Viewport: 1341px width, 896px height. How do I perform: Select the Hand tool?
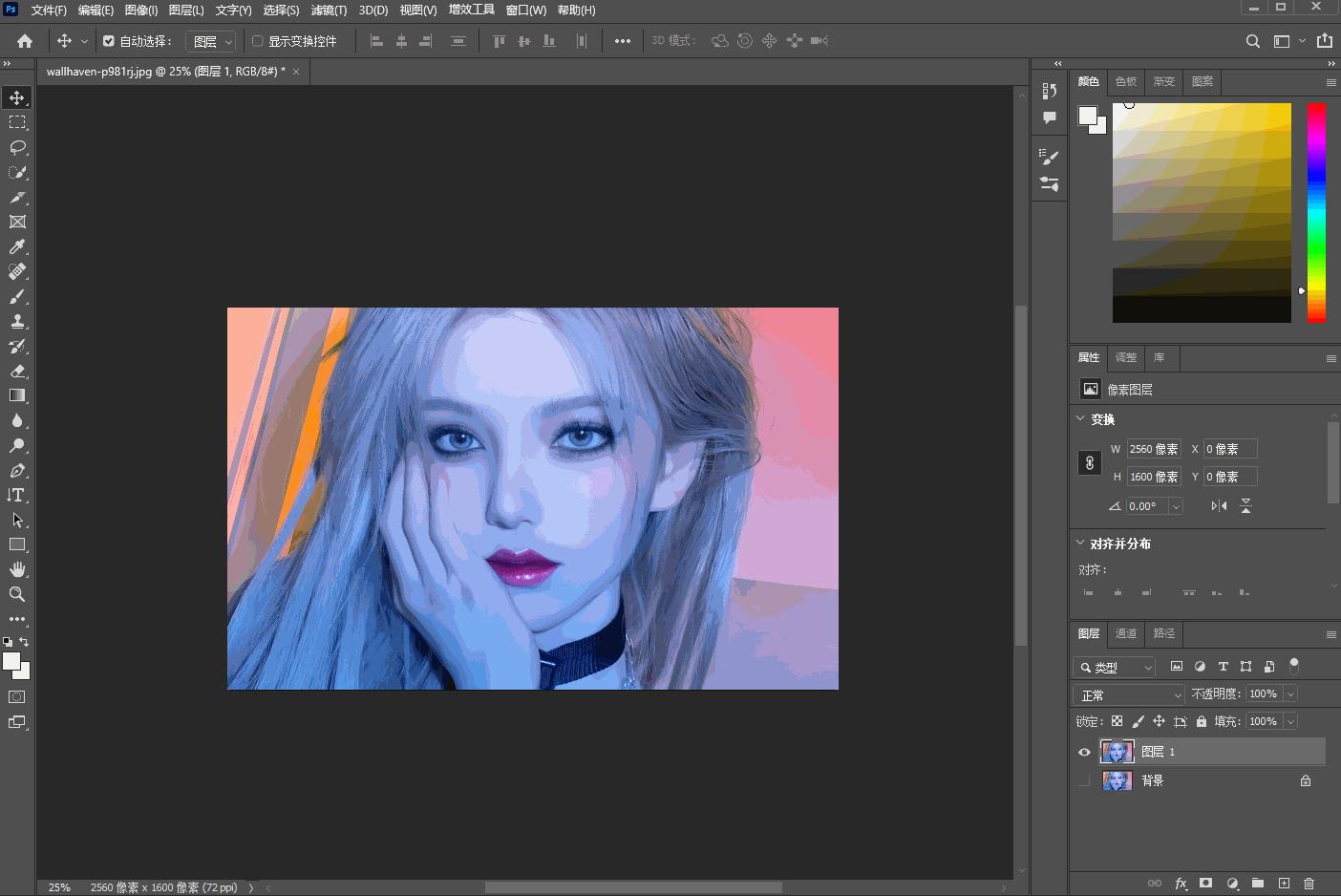coord(17,569)
